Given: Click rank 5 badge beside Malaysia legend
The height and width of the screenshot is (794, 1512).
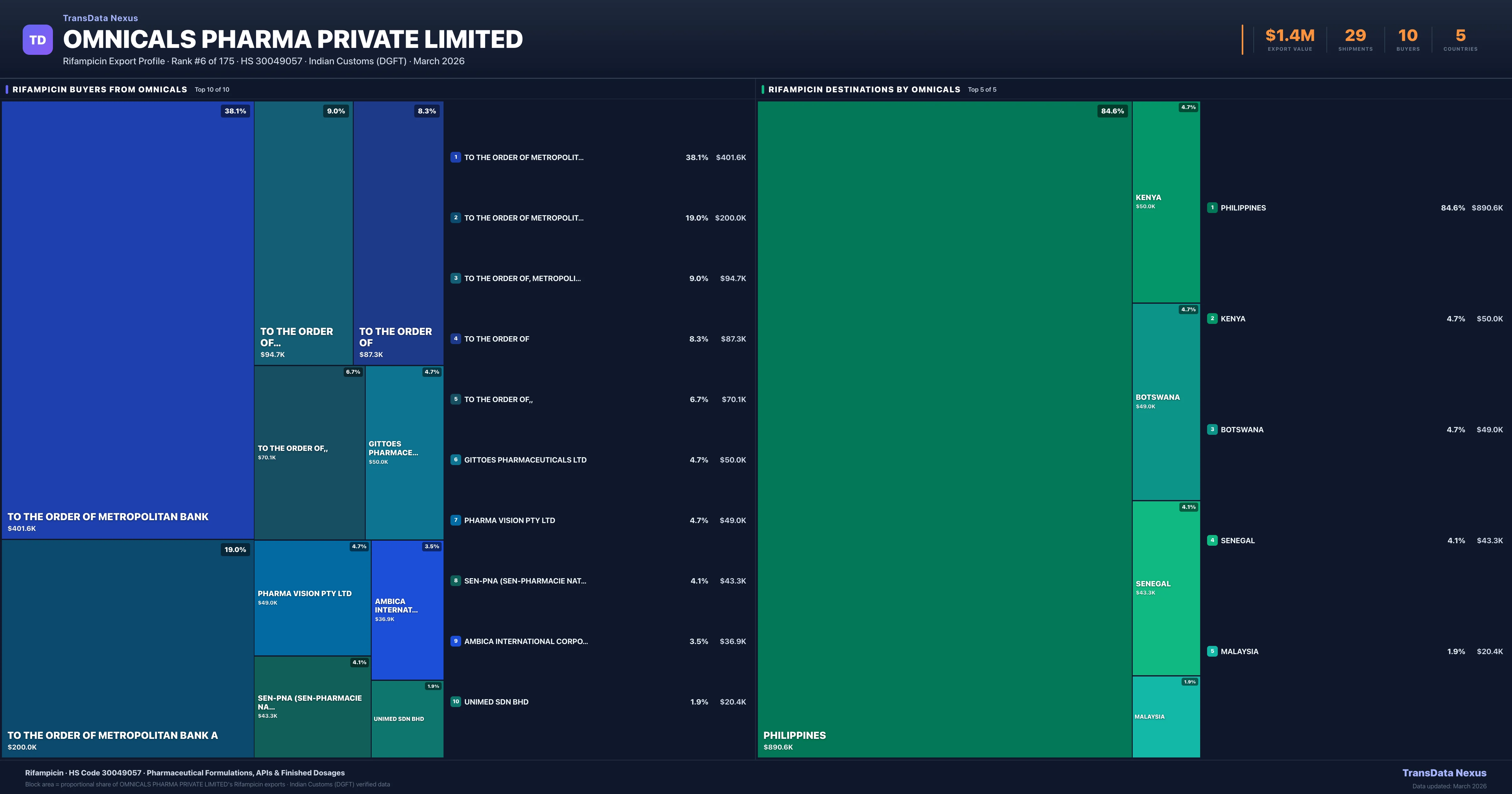Looking at the screenshot, I should tap(1212, 651).
